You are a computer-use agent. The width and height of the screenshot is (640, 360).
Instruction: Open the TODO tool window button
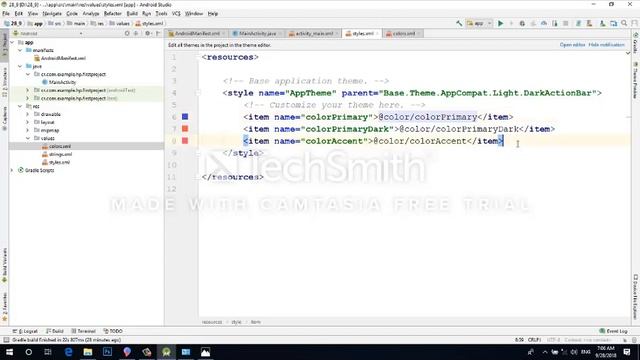tap(113, 331)
